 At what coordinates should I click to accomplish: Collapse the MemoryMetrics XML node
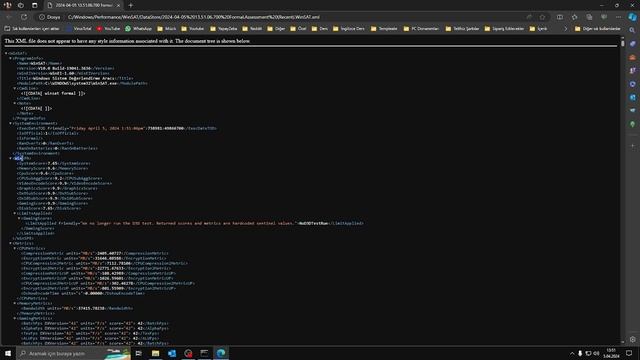15,303
